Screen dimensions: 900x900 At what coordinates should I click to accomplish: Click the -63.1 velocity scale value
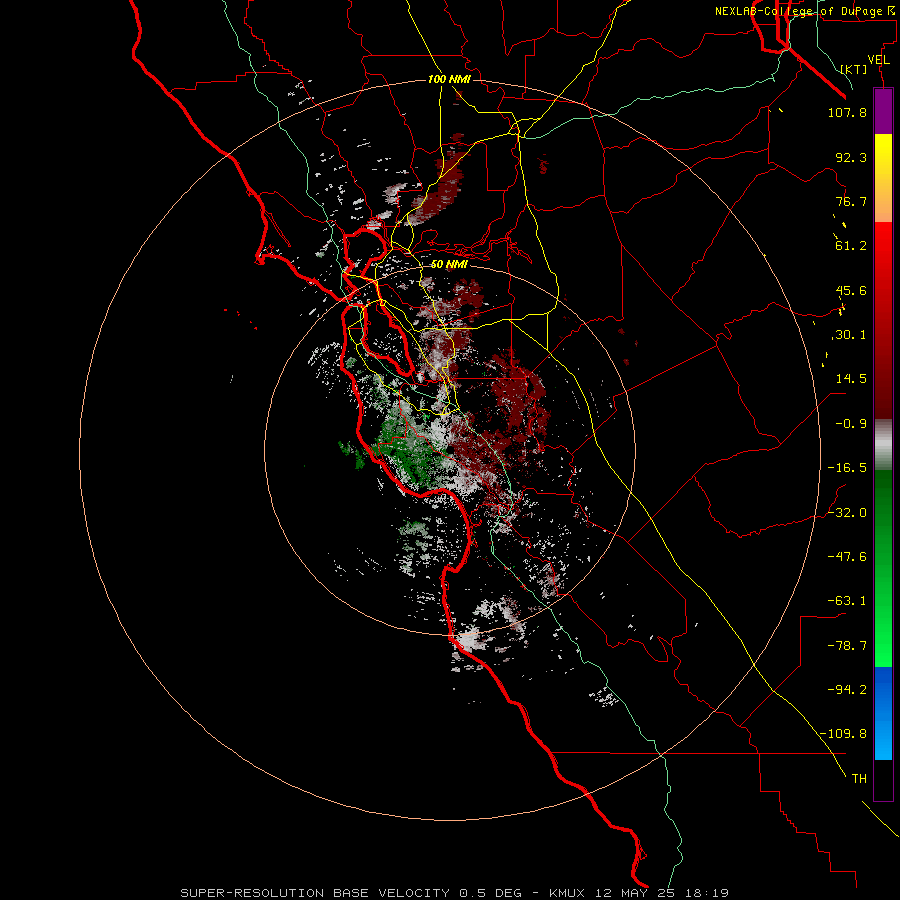point(847,601)
